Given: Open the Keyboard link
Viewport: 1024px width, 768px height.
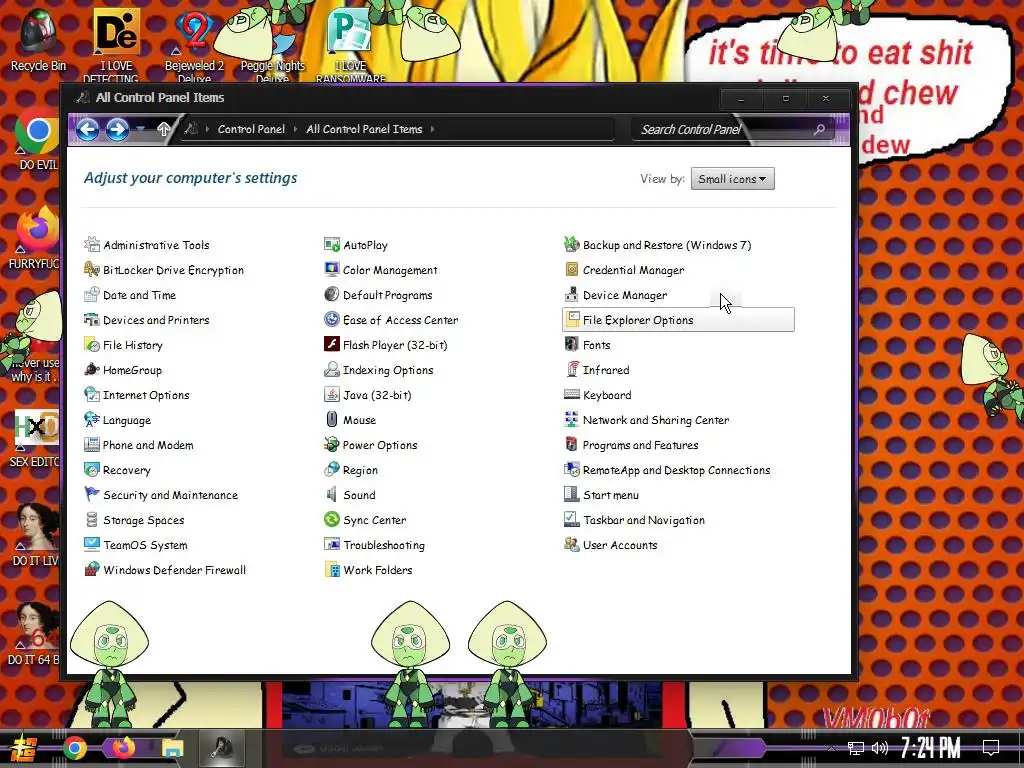Looking at the screenshot, I should click(607, 395).
